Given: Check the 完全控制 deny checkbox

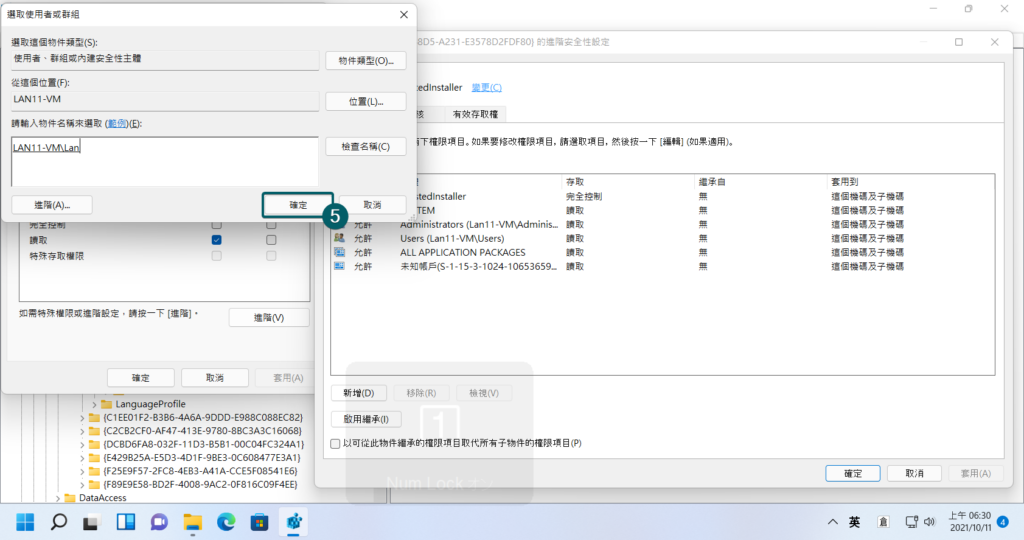Looking at the screenshot, I should coord(271,225).
